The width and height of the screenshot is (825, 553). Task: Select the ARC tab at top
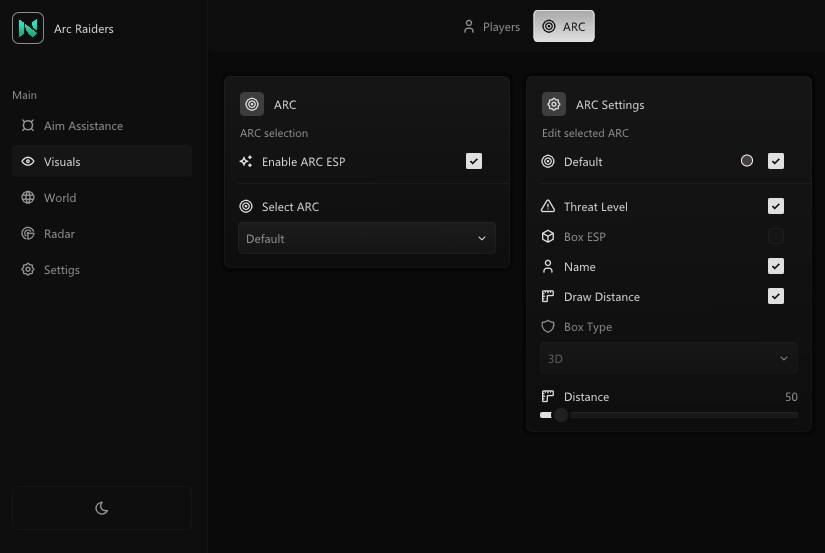coord(564,27)
